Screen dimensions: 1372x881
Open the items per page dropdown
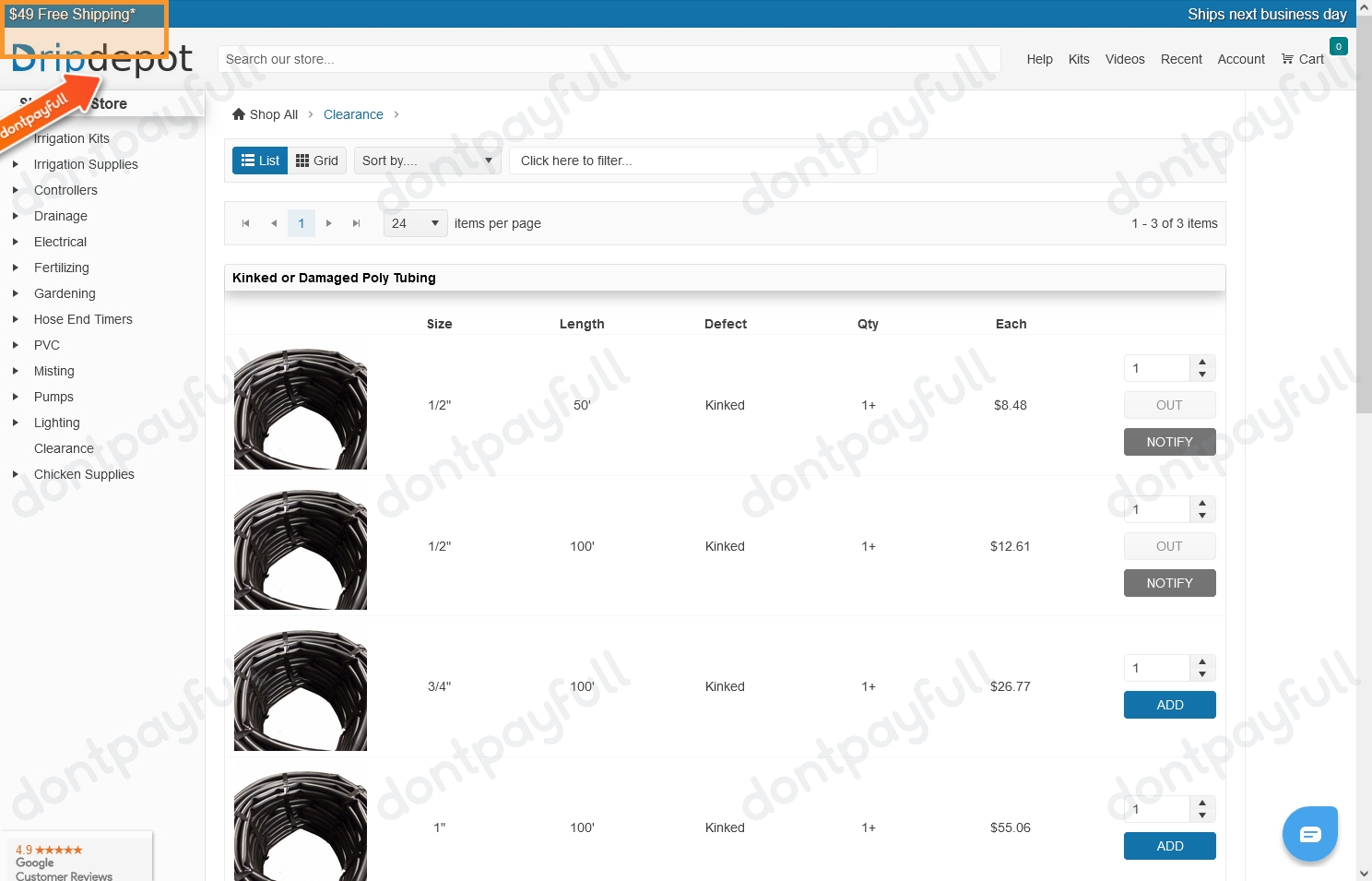415,223
